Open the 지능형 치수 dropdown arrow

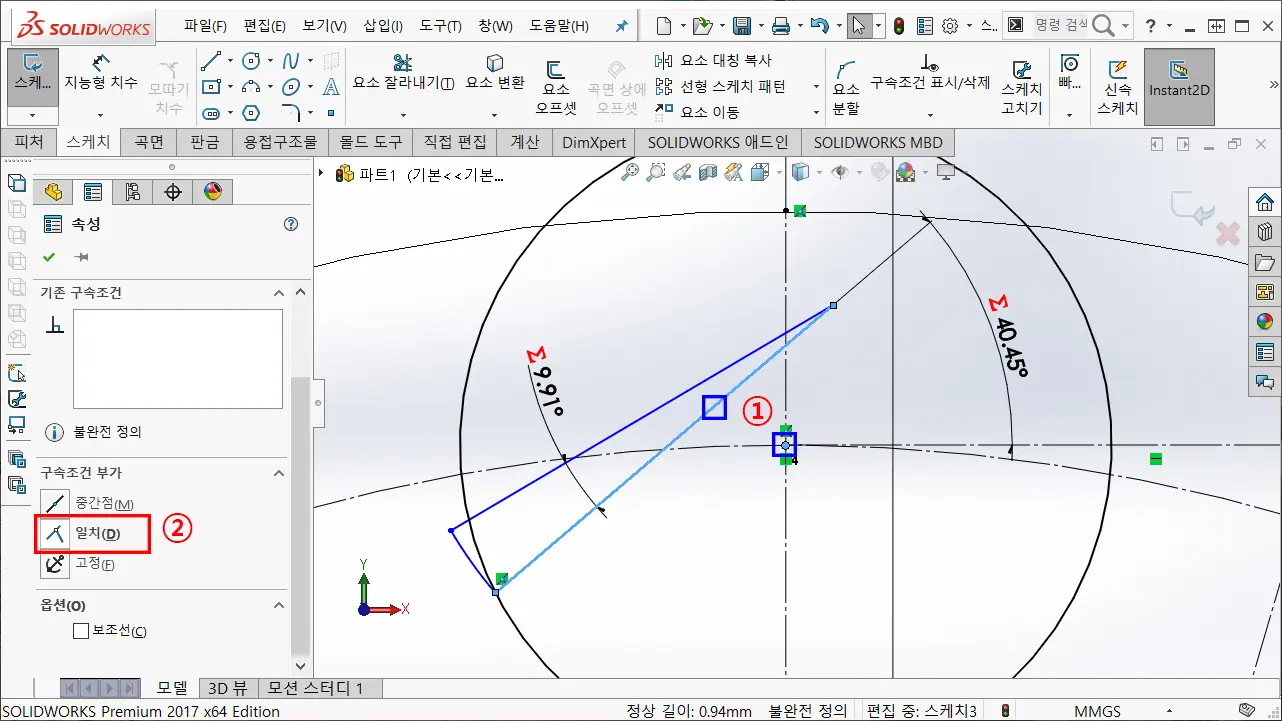[101, 114]
